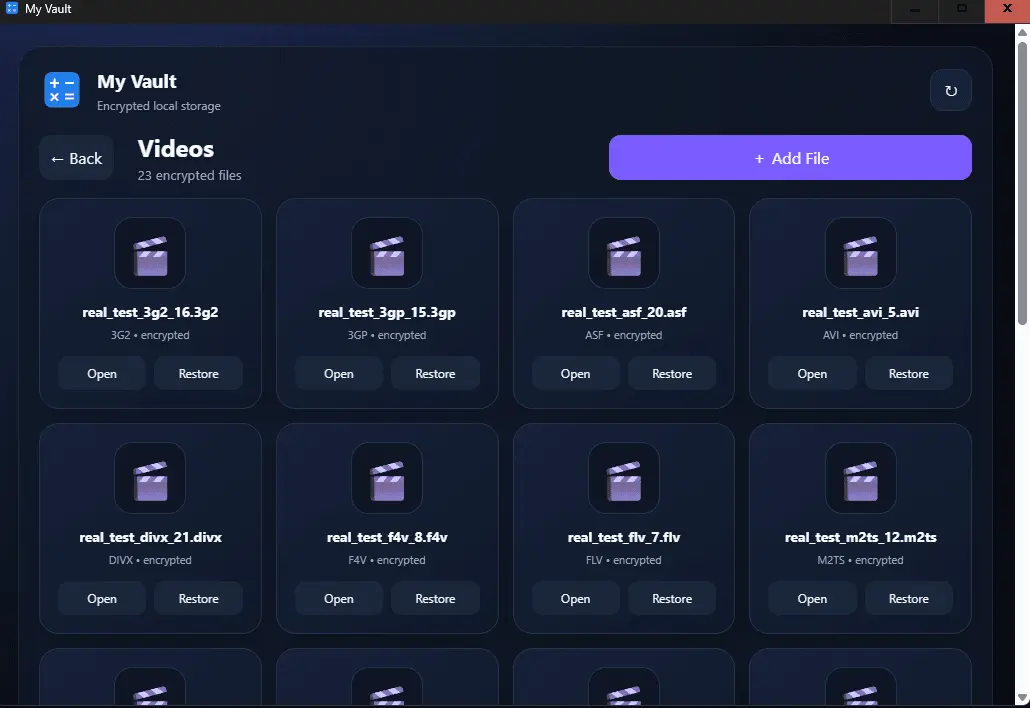
Task: Click the 'Encrypted local storage' subtitle
Action: click(159, 106)
